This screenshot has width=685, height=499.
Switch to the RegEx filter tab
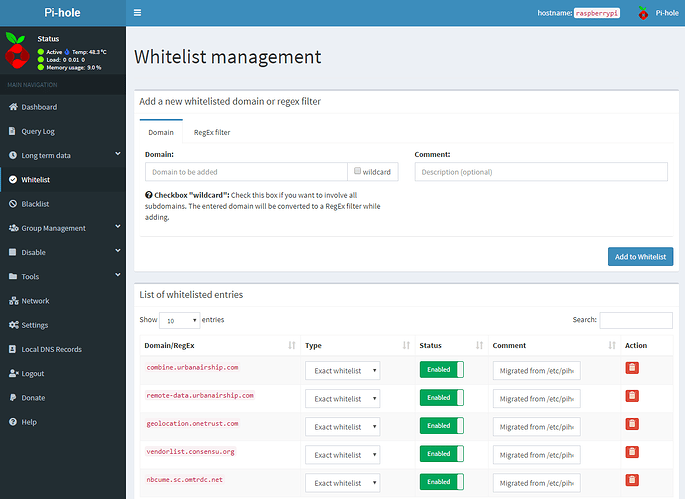211,132
